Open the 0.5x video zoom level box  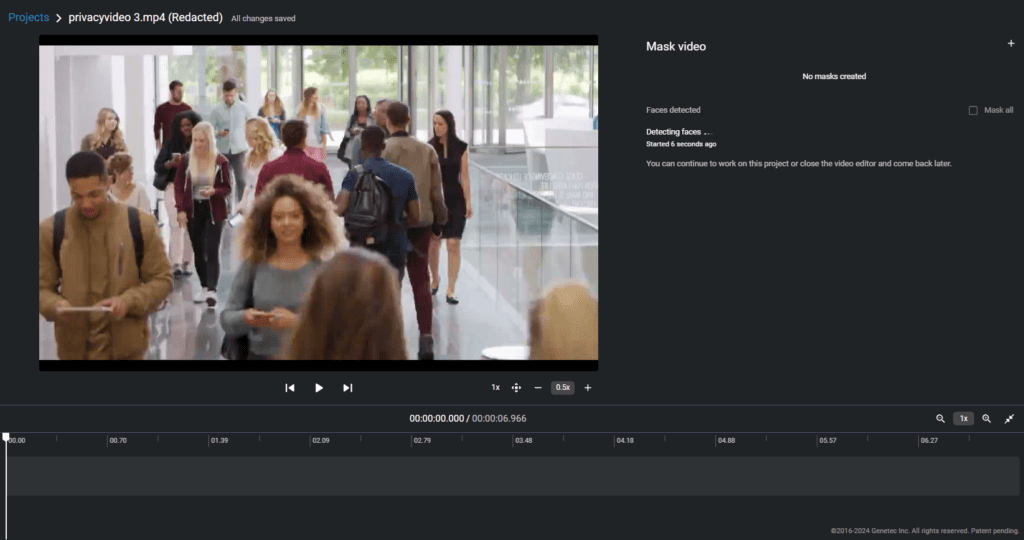563,388
